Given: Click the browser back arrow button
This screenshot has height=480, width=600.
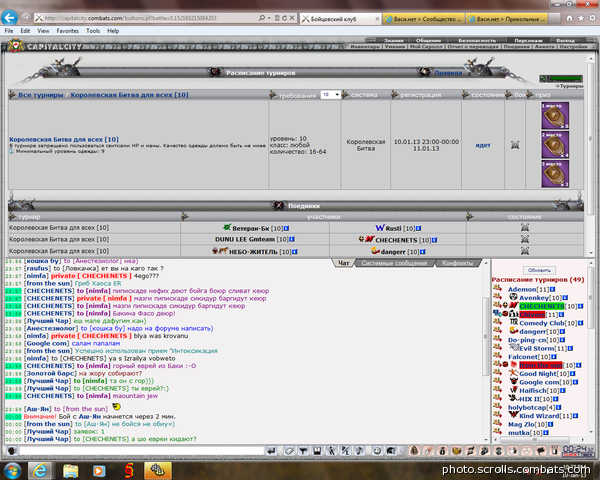Looking at the screenshot, I should 9,18.
